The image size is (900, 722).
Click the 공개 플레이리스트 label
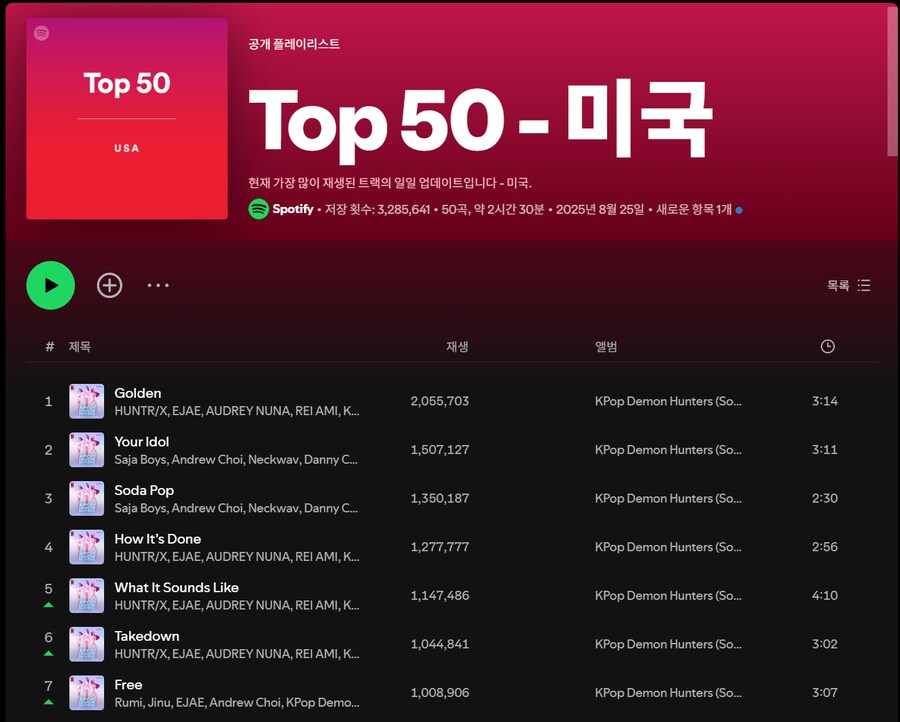click(x=294, y=44)
